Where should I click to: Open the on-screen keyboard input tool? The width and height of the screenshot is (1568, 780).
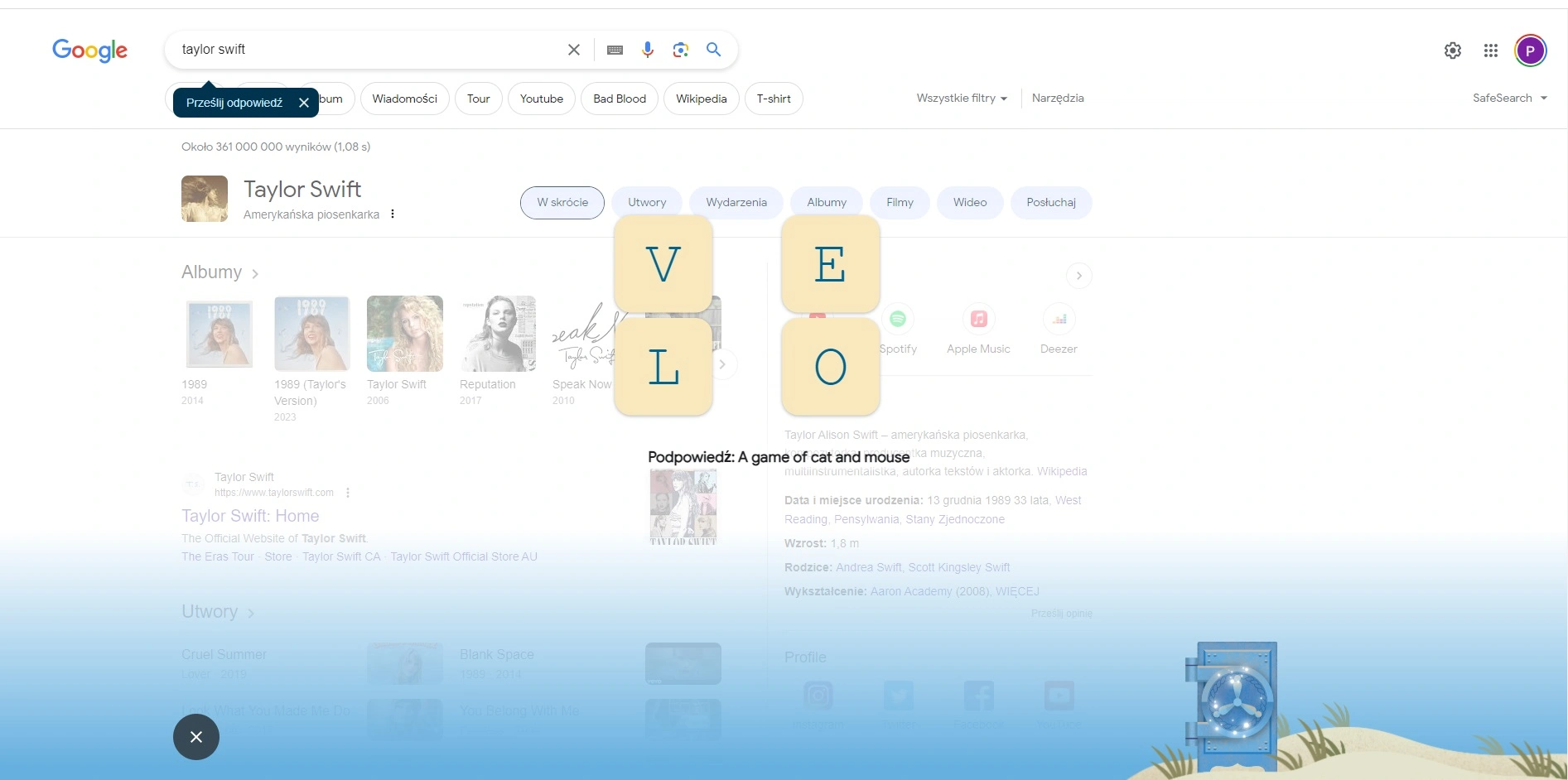pos(615,50)
